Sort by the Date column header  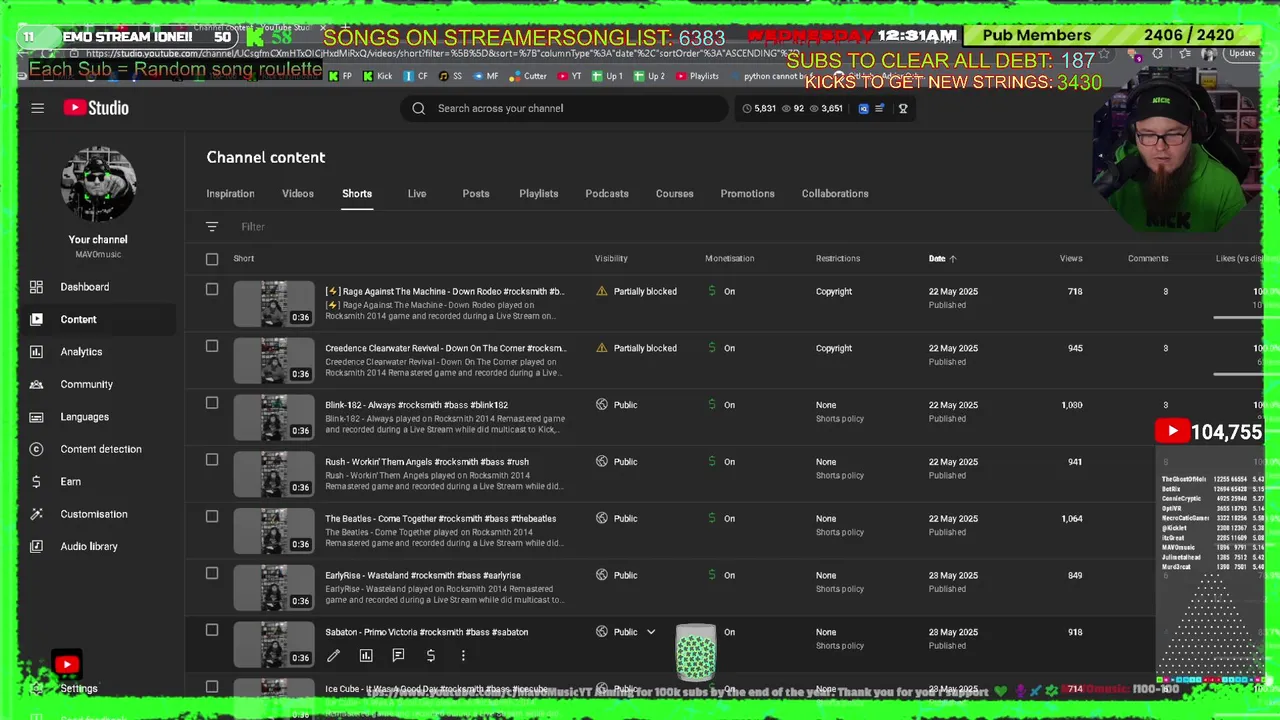[x=942, y=259]
